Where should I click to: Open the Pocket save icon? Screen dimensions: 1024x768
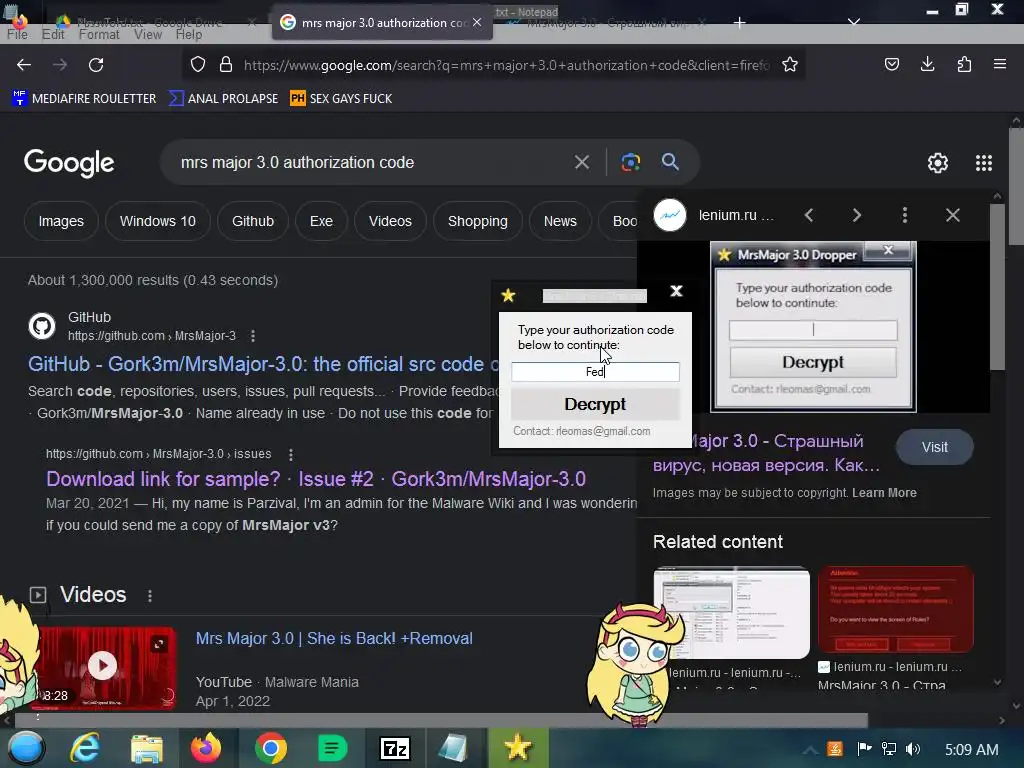coord(891,64)
